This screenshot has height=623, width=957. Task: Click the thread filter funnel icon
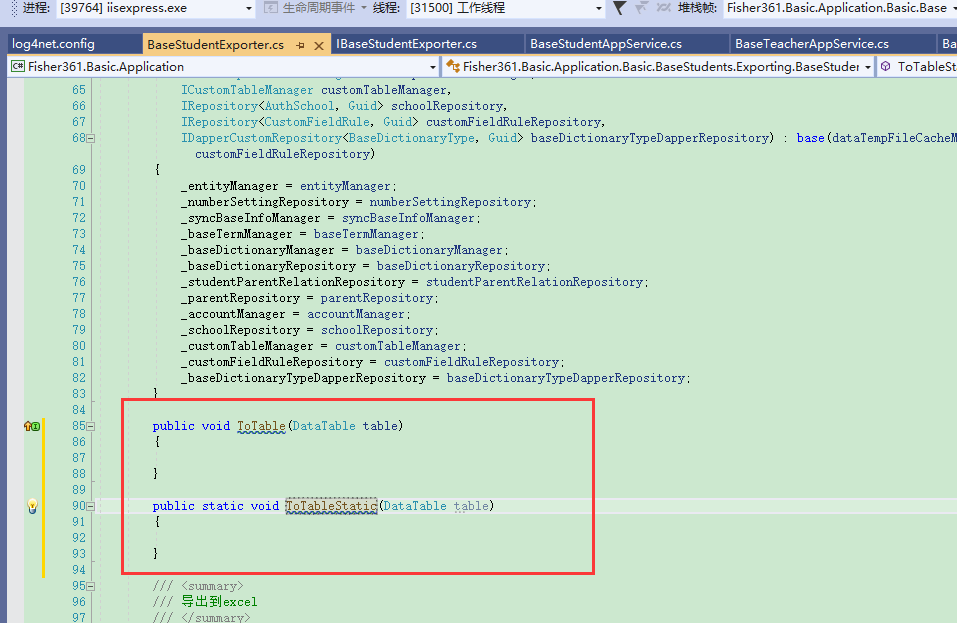point(620,9)
